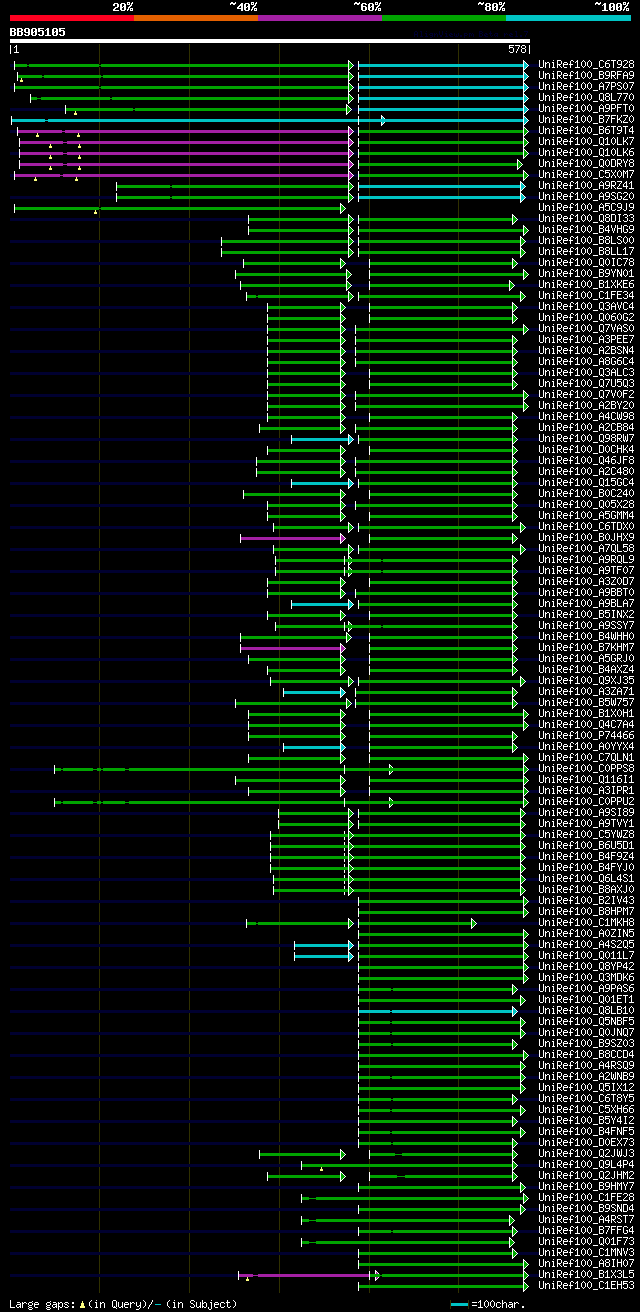
Task: Select the UniRef100_A3PEE7 row label
Action: 586,339
